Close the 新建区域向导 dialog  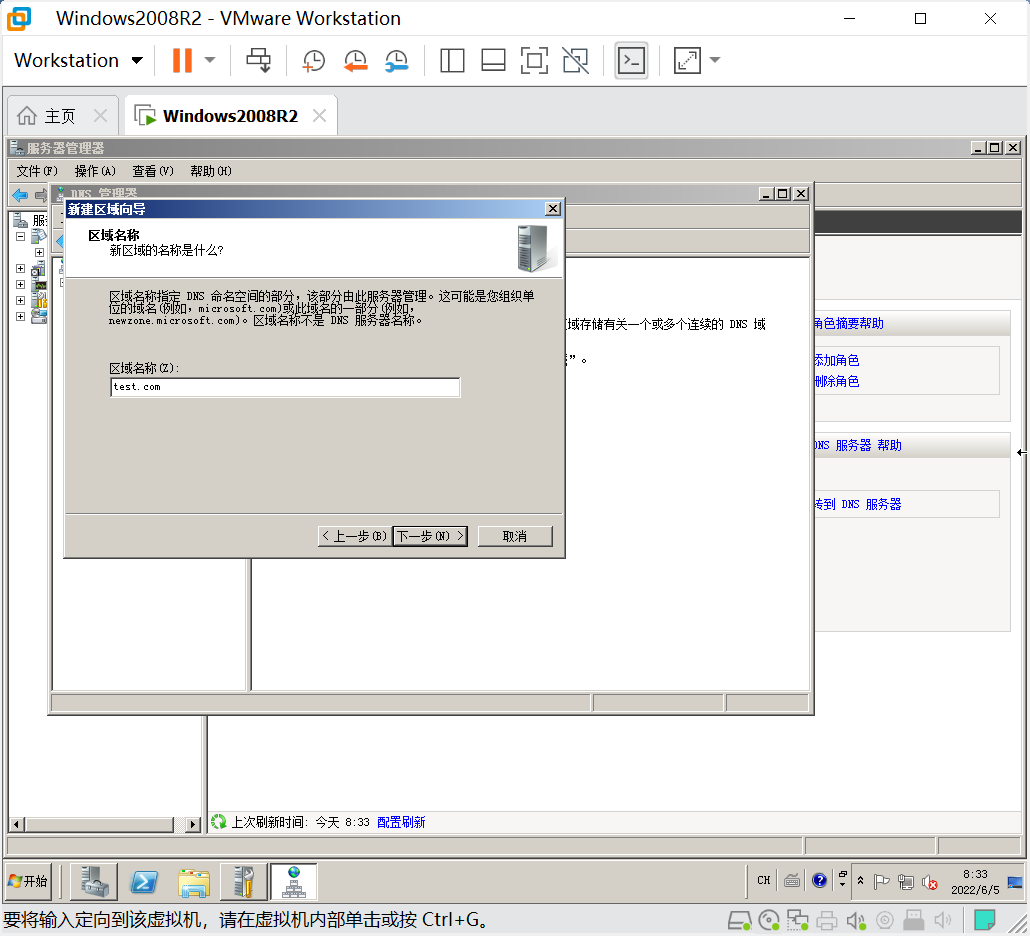coord(553,209)
